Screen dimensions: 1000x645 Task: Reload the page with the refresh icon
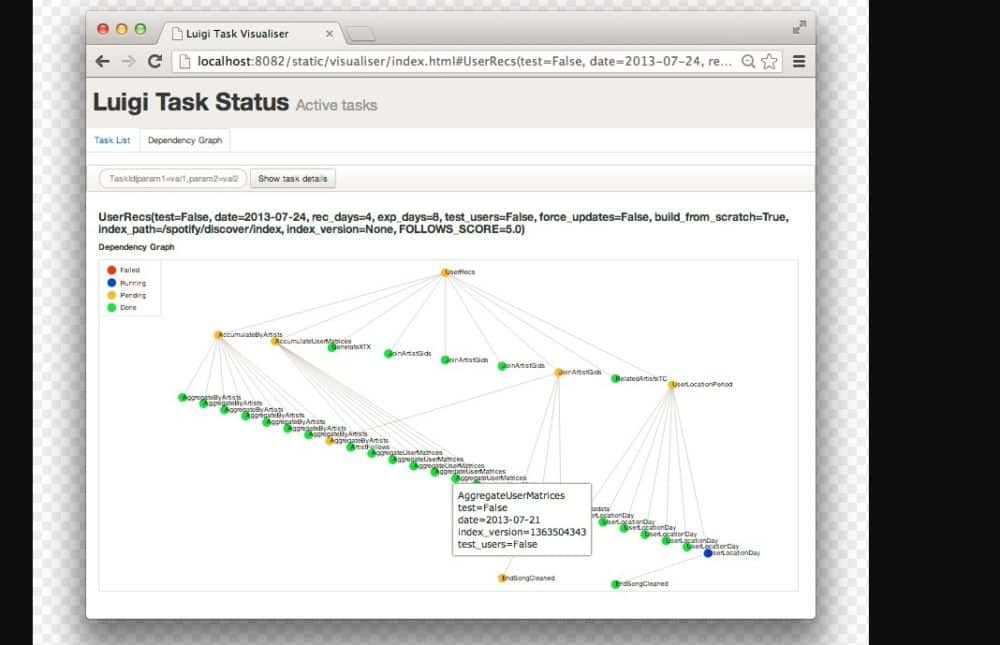pos(155,61)
